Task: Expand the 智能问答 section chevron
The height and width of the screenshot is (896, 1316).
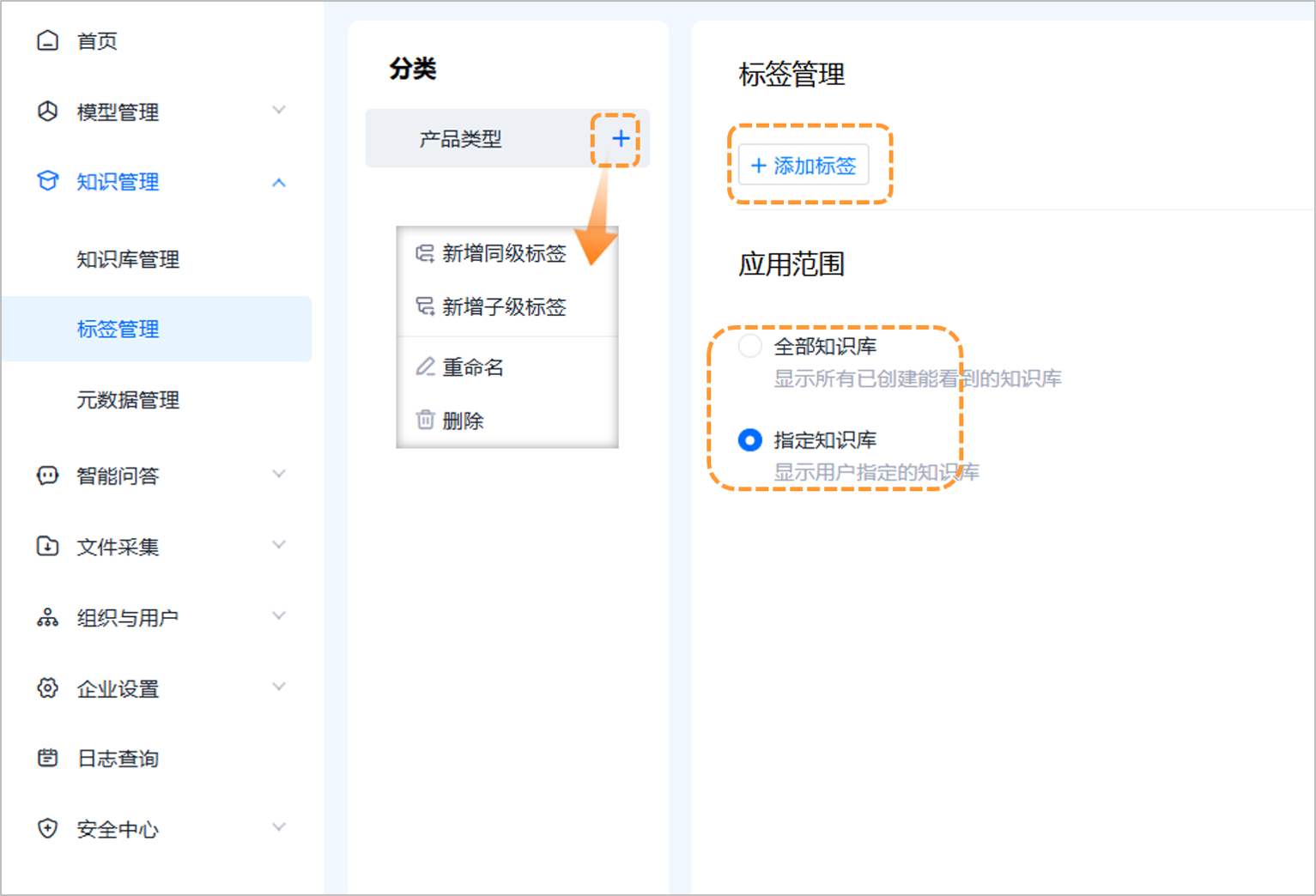Action: point(278,473)
